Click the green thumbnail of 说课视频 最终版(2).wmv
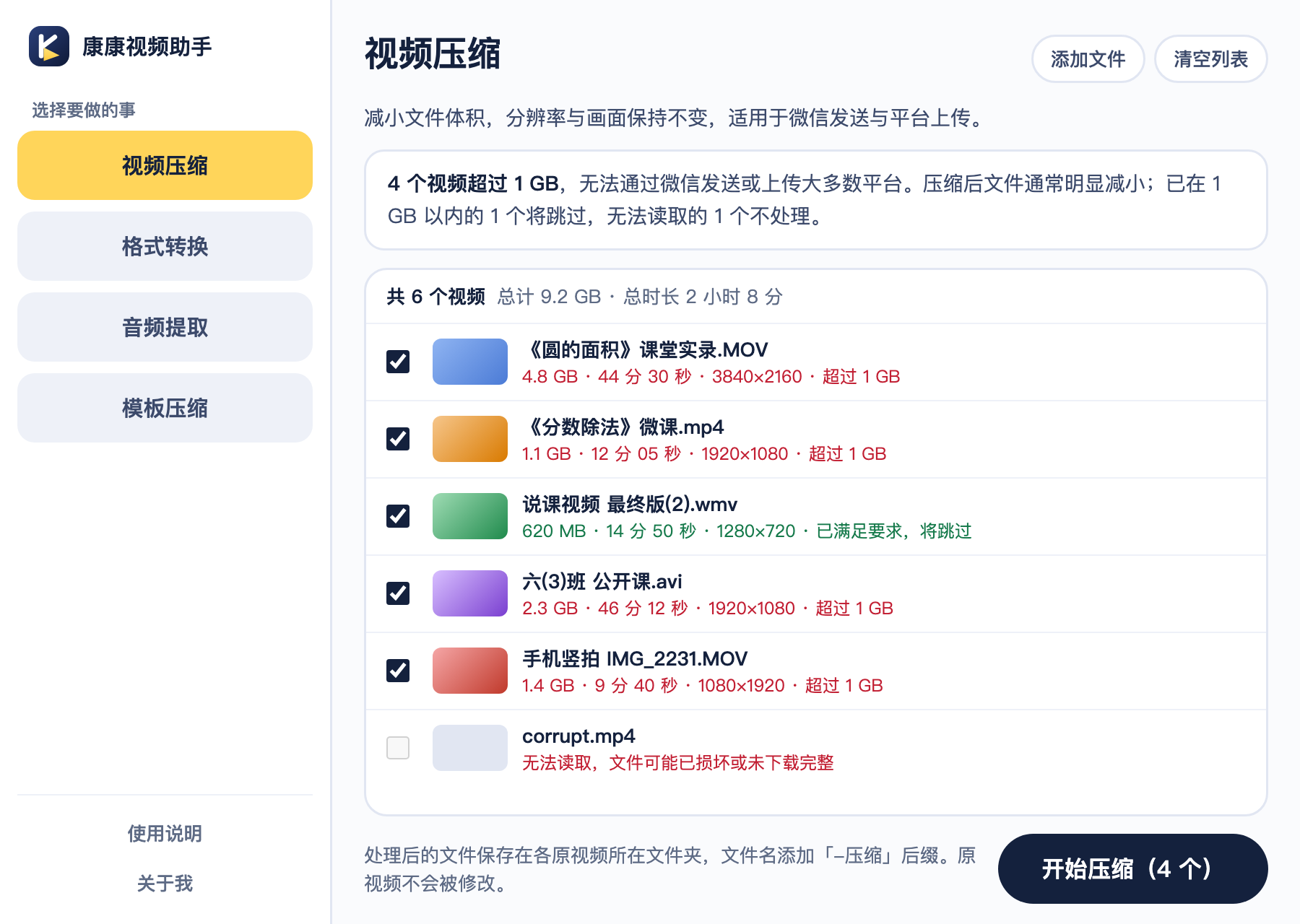1300x924 pixels. [470, 516]
